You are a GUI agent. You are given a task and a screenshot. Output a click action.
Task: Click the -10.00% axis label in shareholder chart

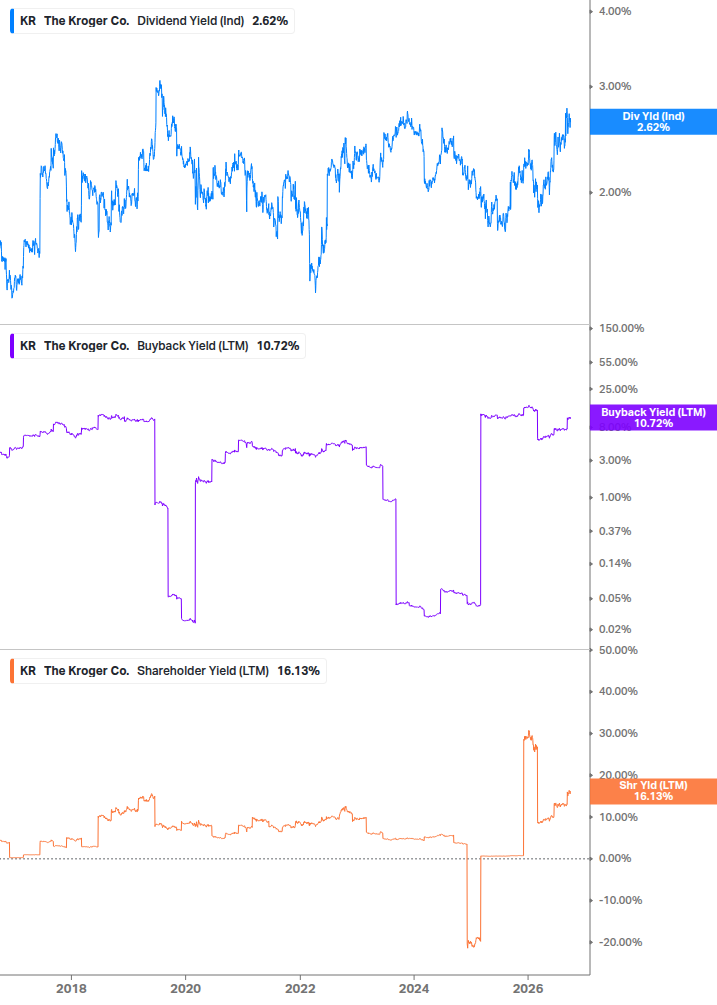[x=620, y=901]
